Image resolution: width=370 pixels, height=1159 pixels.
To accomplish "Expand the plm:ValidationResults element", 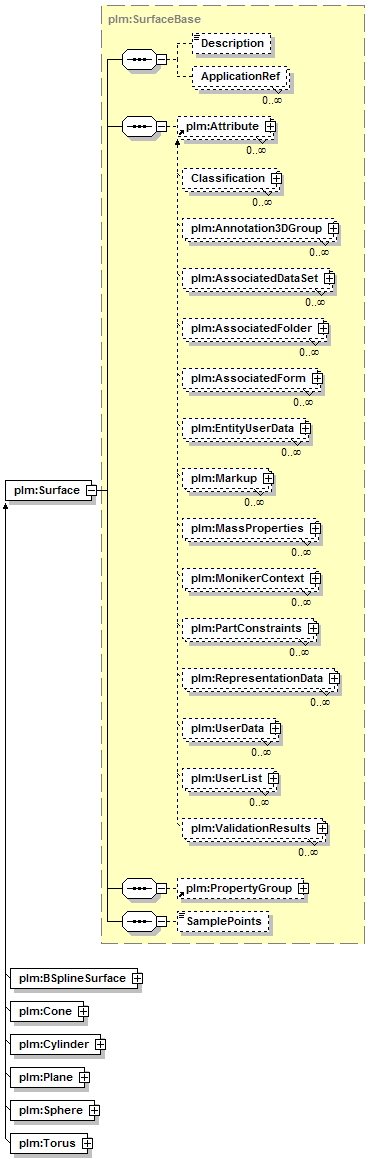I will 322,828.
